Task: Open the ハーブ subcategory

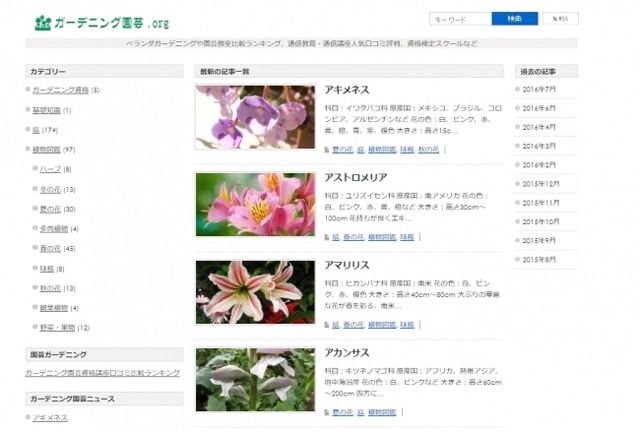Action: pos(50,169)
